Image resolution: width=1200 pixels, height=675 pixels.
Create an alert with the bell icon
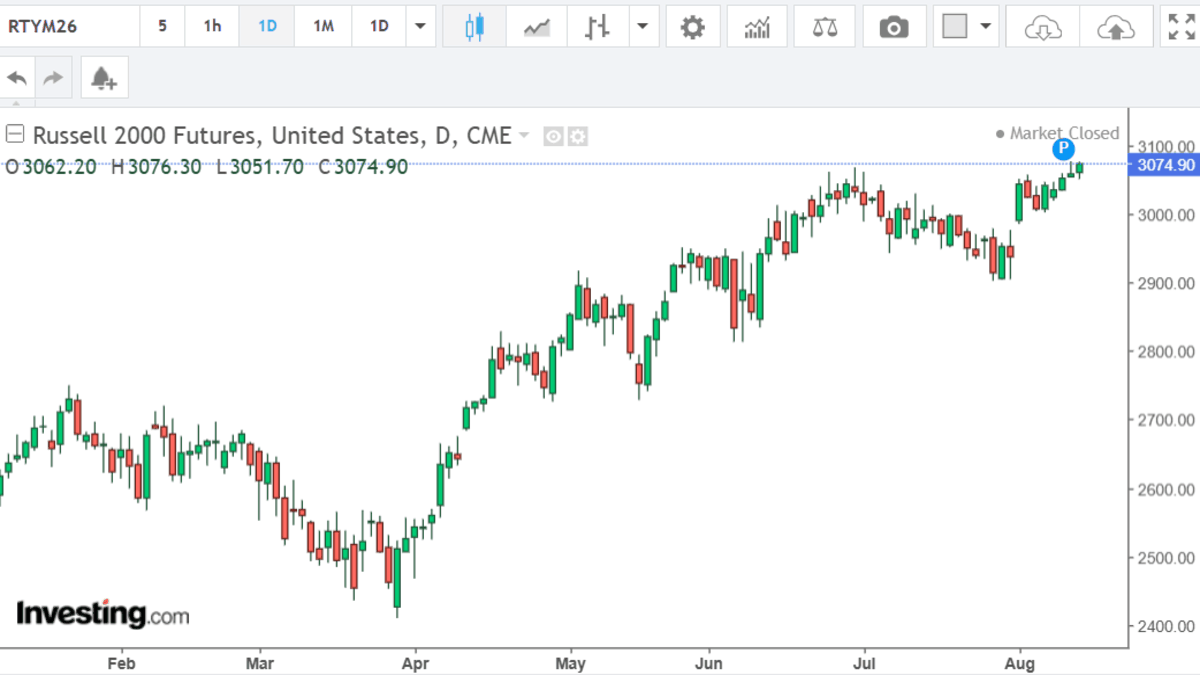(104, 78)
